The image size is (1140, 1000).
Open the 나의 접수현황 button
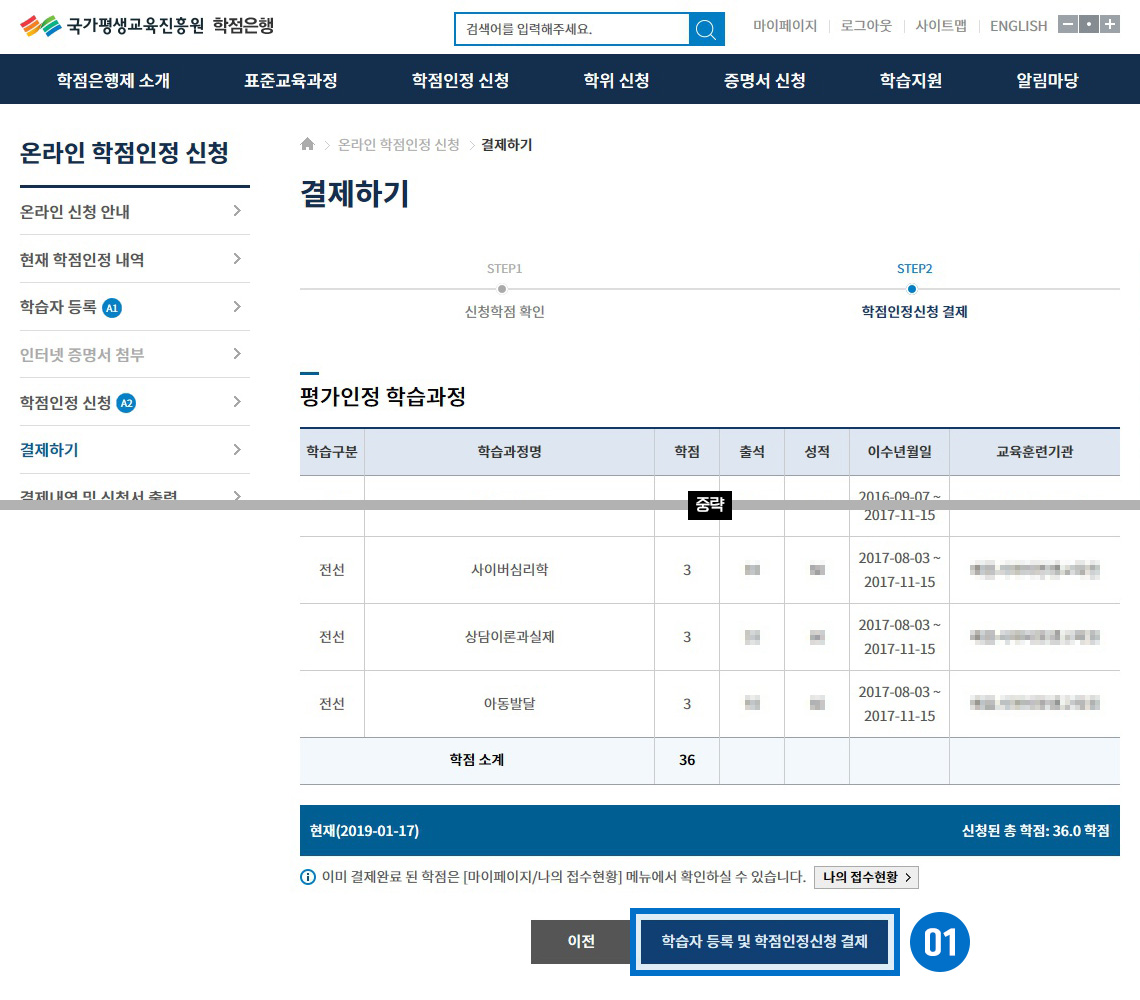[x=865, y=877]
